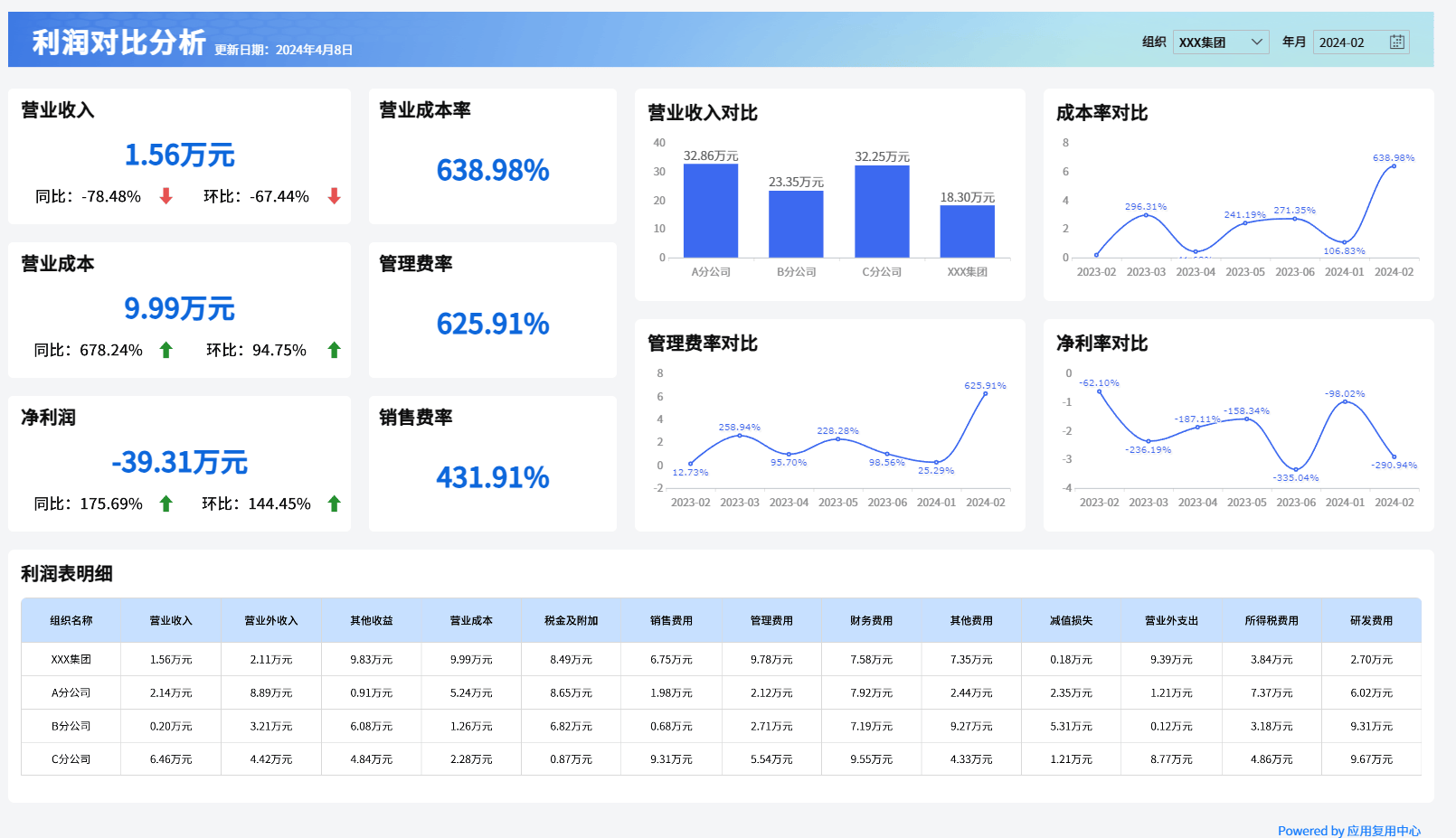Click B分公司 row cell 9.27万元
Image resolution: width=1456 pixels, height=838 pixels.
tap(971, 726)
